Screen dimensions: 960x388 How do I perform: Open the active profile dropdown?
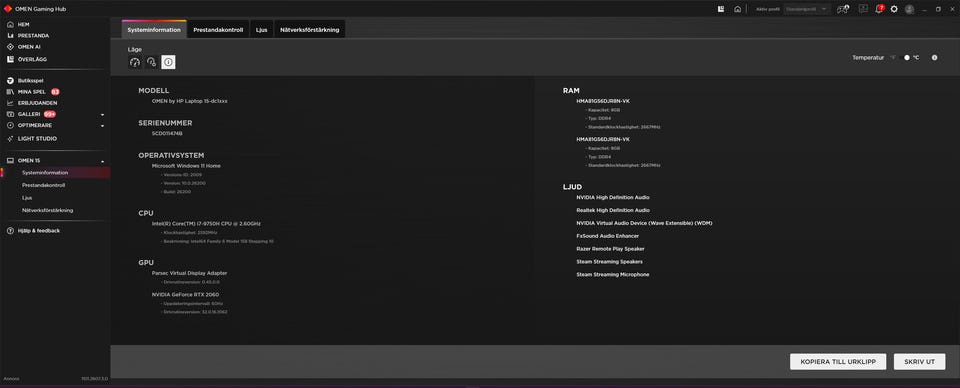point(807,9)
